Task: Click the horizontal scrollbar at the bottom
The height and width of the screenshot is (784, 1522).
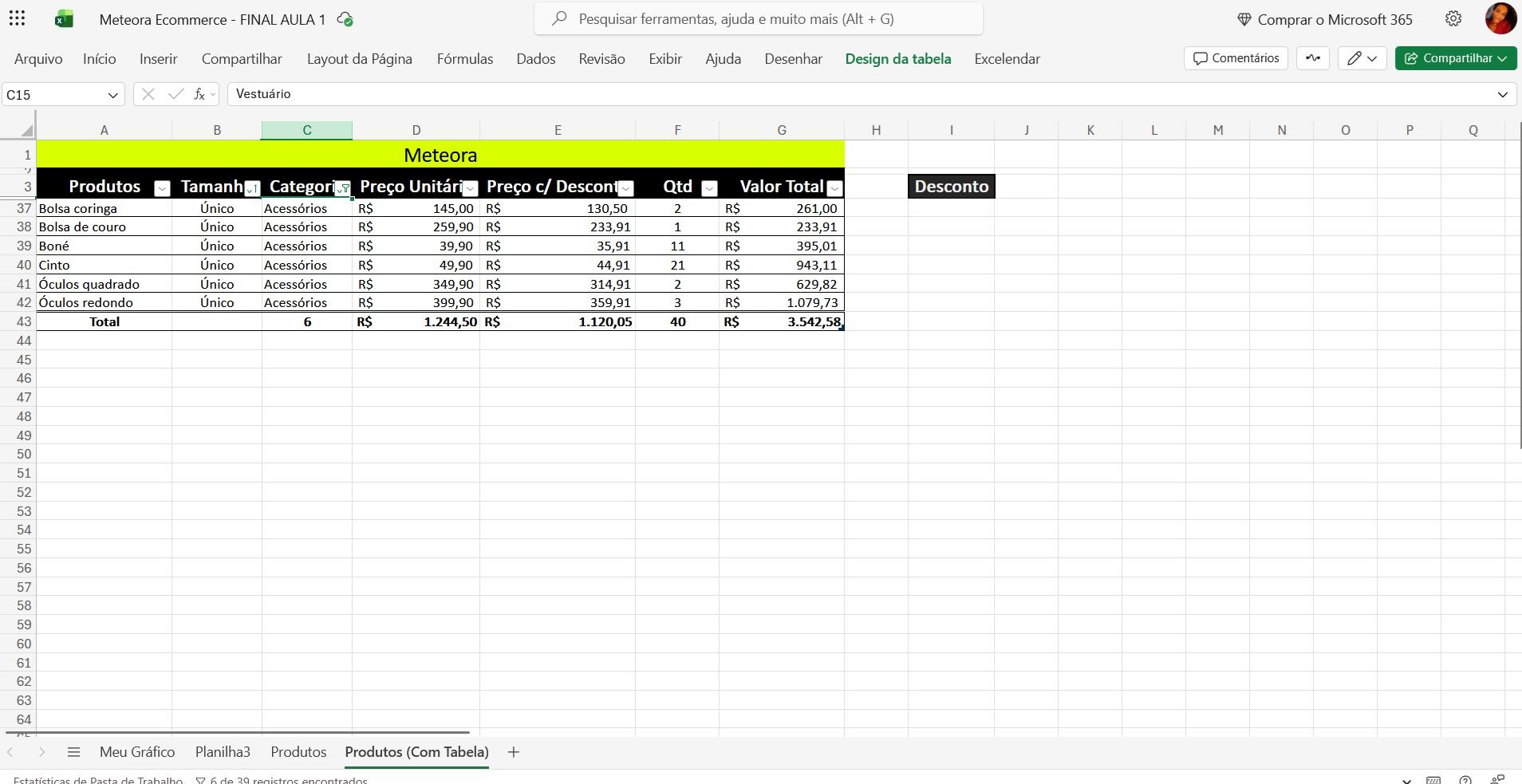Action: coord(238,732)
